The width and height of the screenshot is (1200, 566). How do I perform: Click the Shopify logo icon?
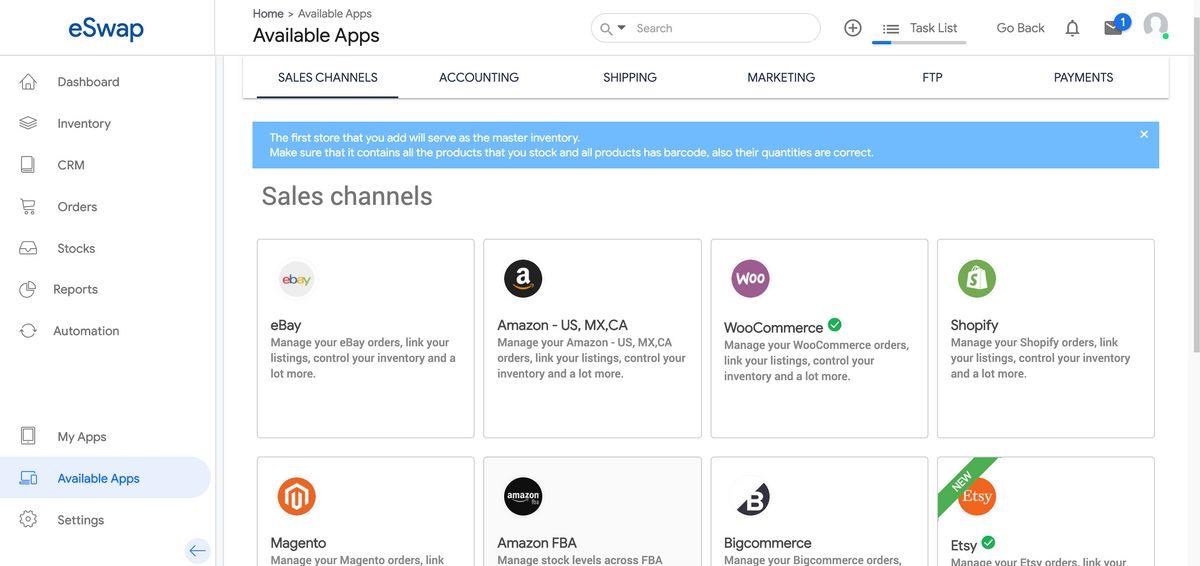[977, 279]
